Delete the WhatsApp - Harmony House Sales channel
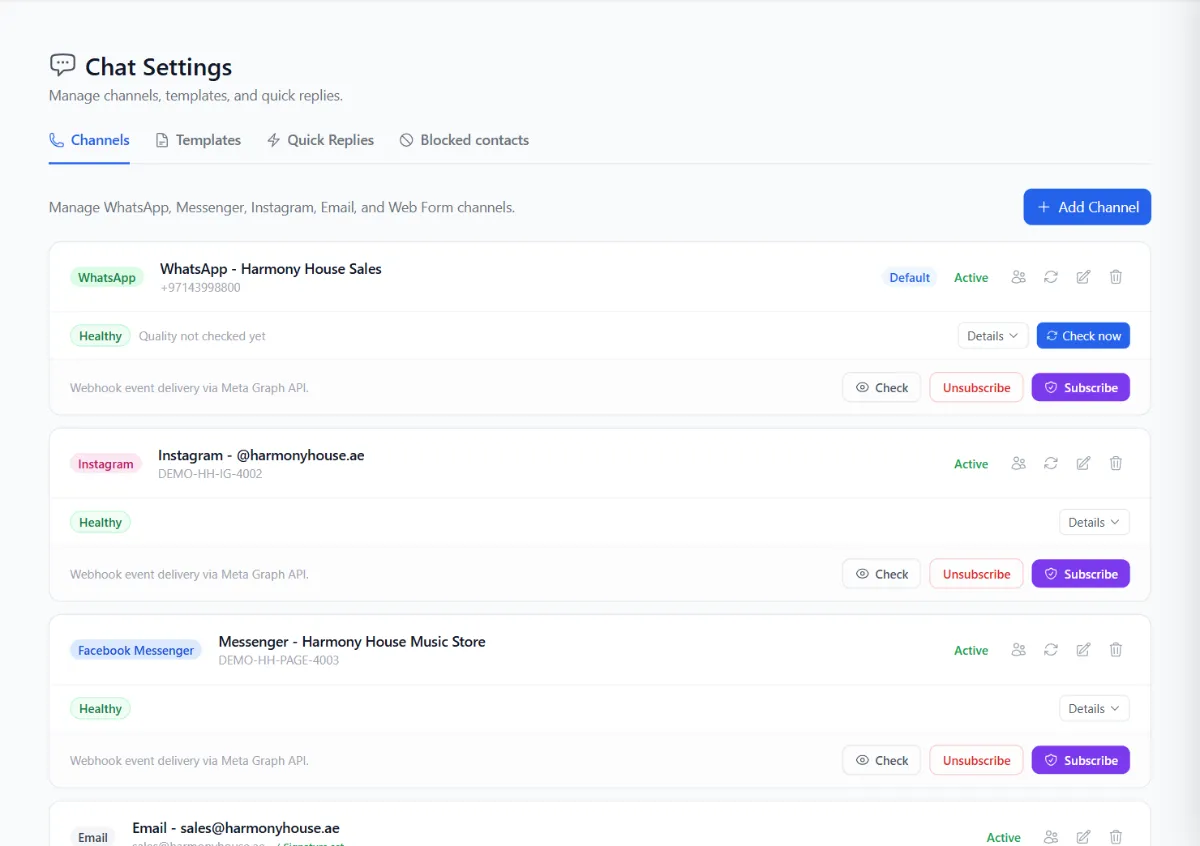The image size is (1200, 846). tap(1116, 277)
